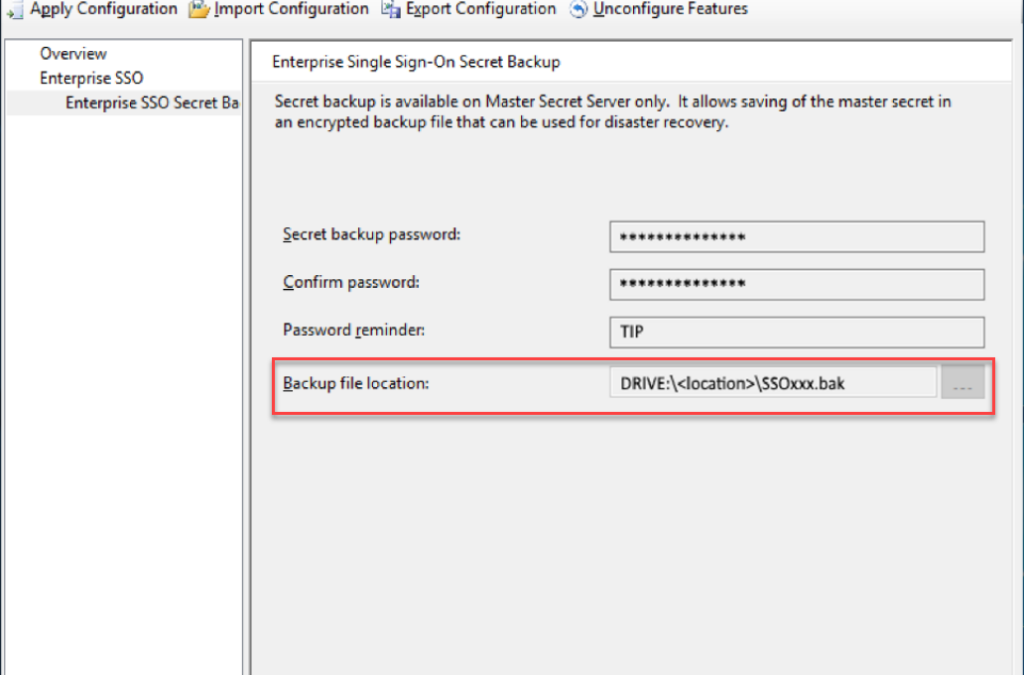Open the browse button for backup location
The height and width of the screenshot is (675, 1024).
tap(963, 383)
